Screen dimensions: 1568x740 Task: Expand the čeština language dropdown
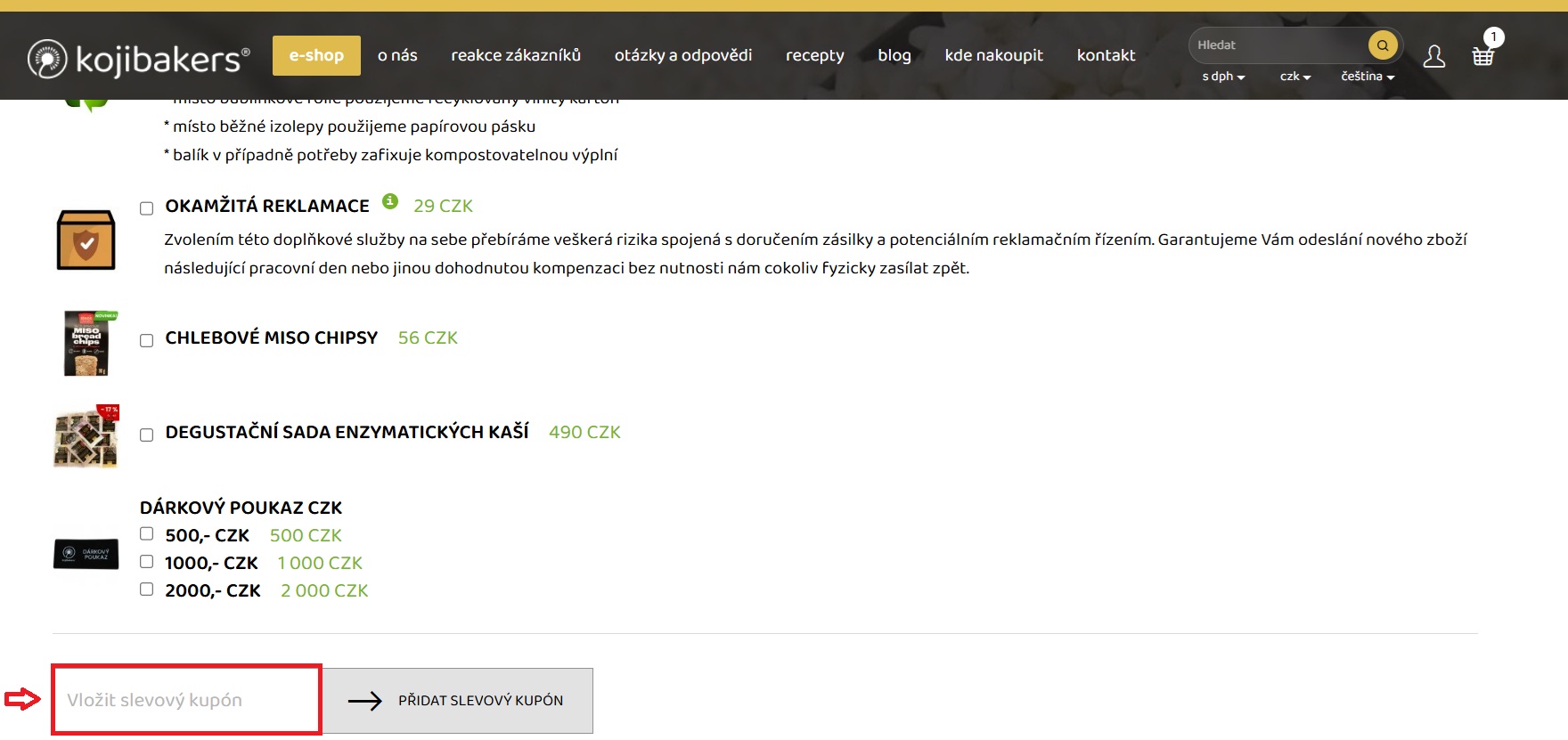pos(1368,77)
